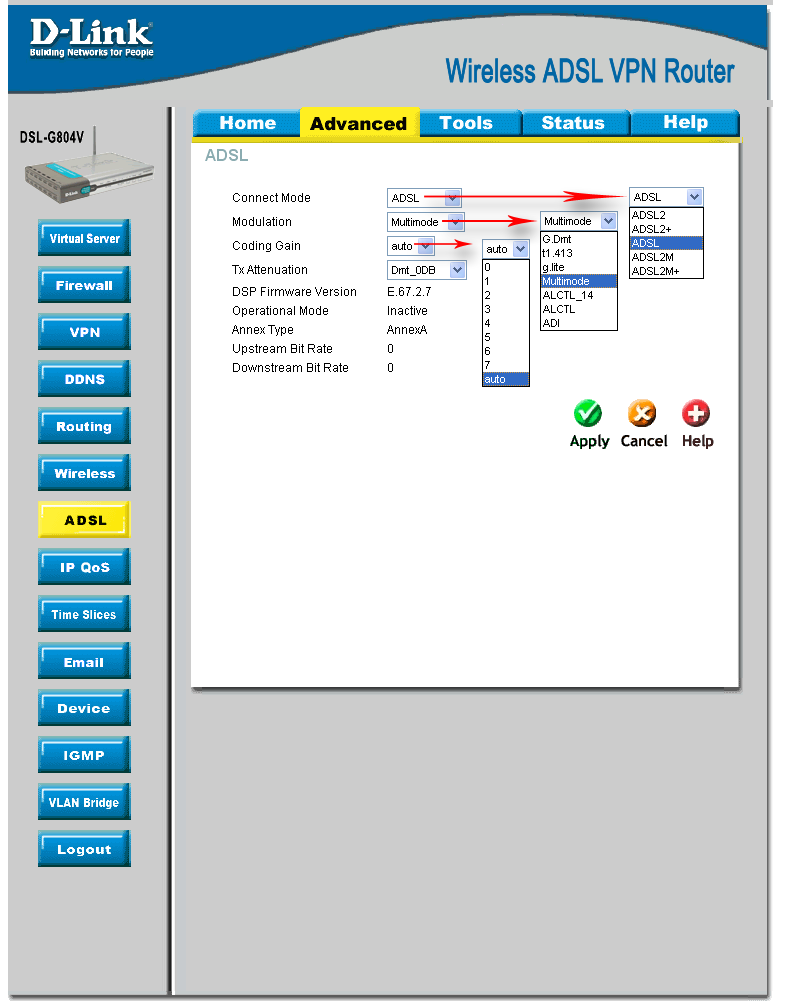Click the green Apply checkmark icon

point(587,413)
